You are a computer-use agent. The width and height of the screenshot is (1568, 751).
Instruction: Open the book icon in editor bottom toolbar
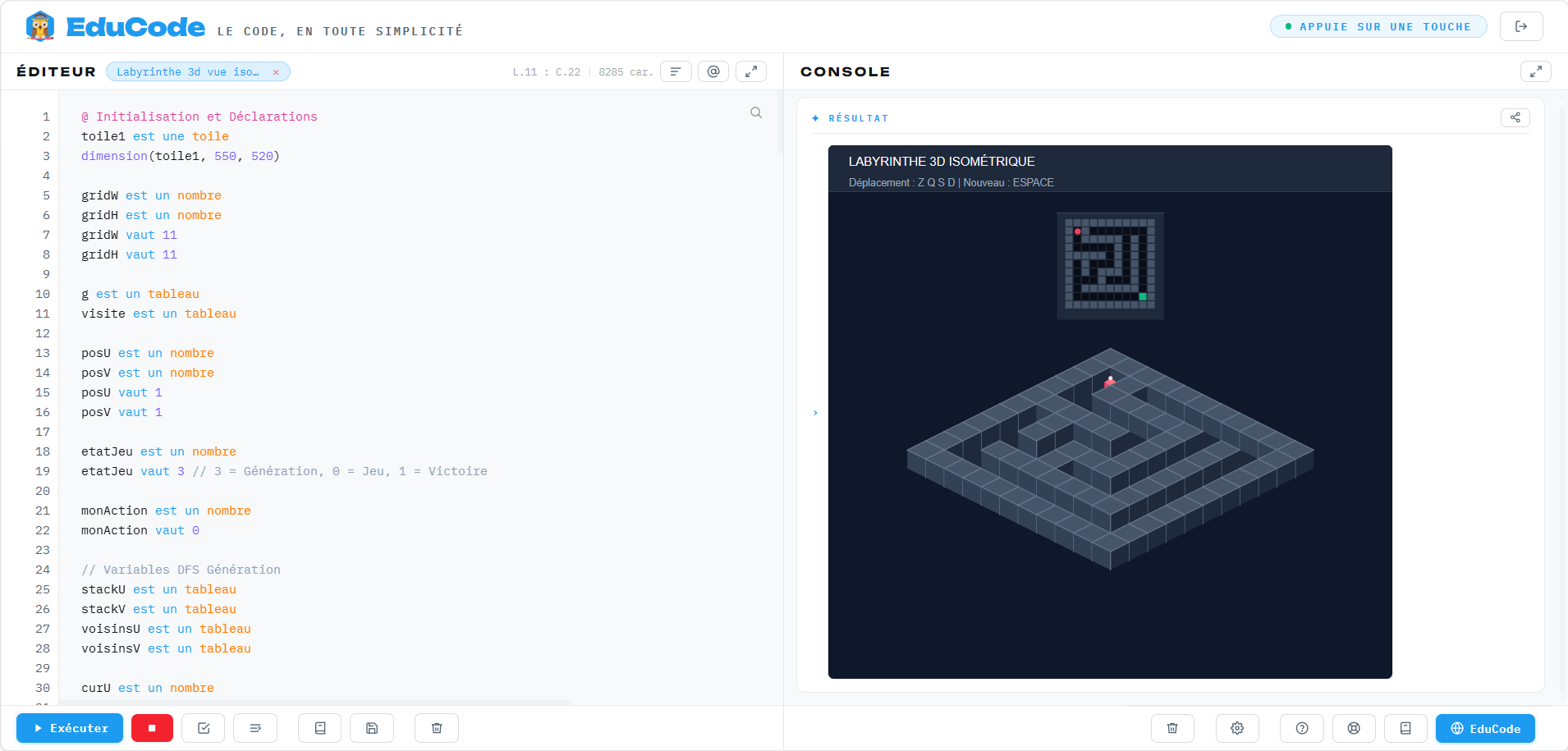pos(320,728)
